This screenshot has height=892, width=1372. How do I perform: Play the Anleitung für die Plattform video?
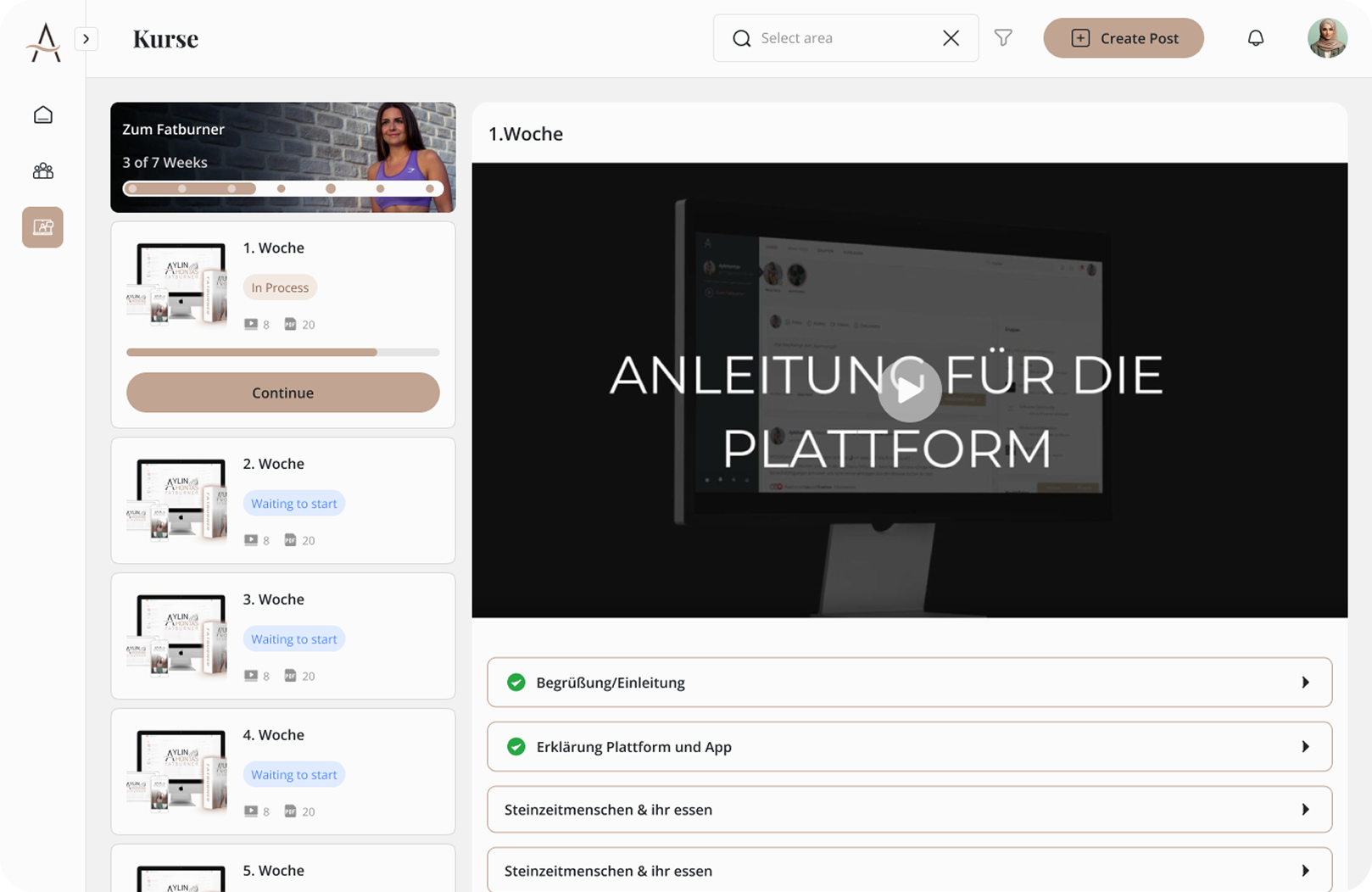pyautogui.click(x=910, y=390)
